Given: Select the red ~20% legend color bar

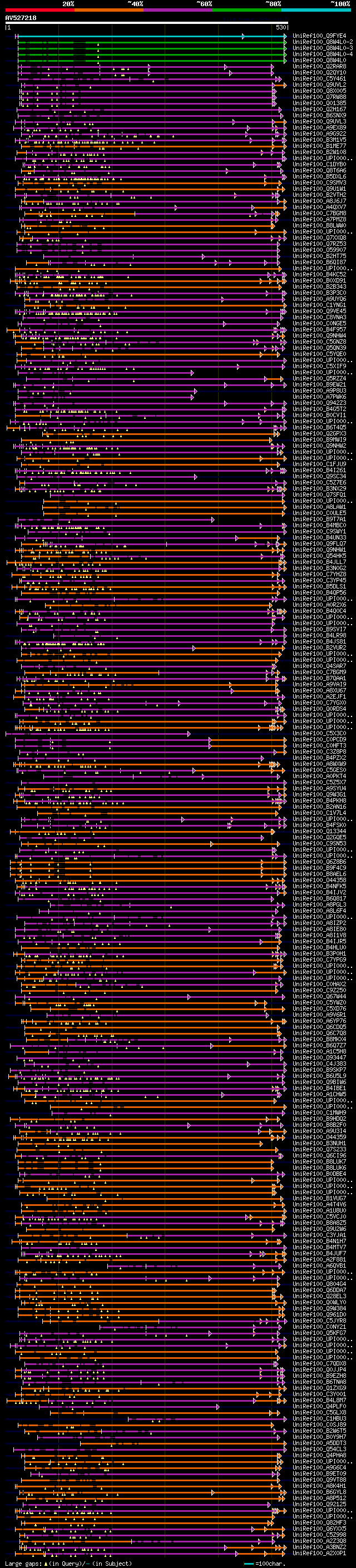Looking at the screenshot, I should (x=39, y=10).
